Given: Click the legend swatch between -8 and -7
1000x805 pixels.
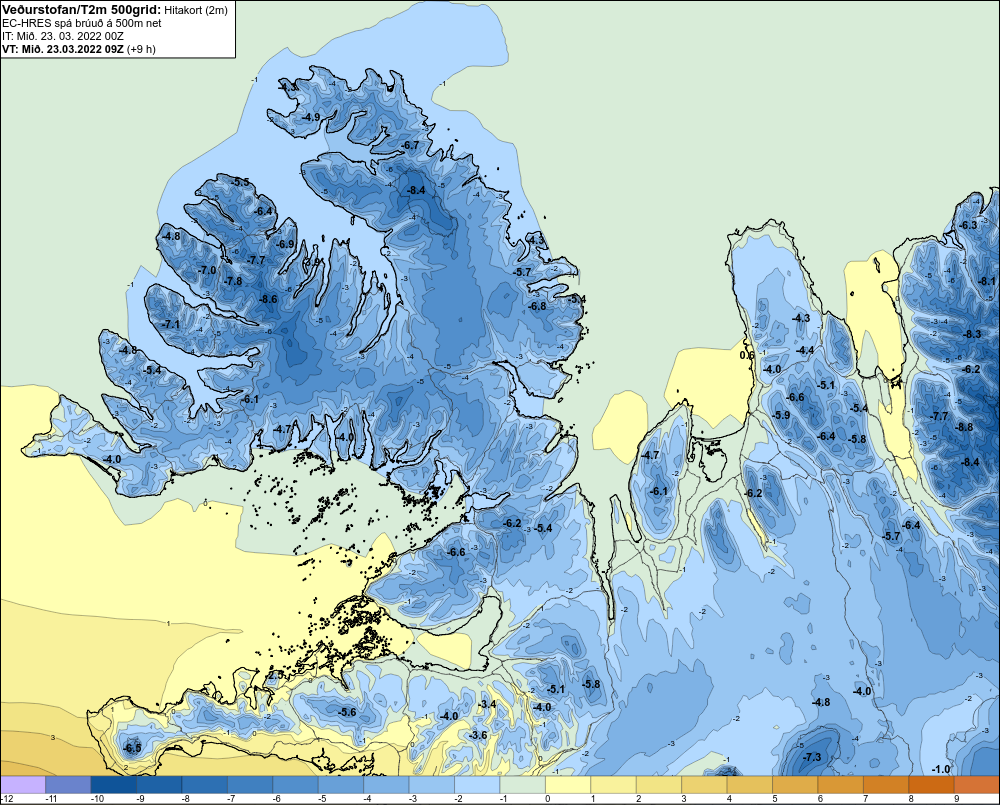Looking at the screenshot, I should coord(205,784).
